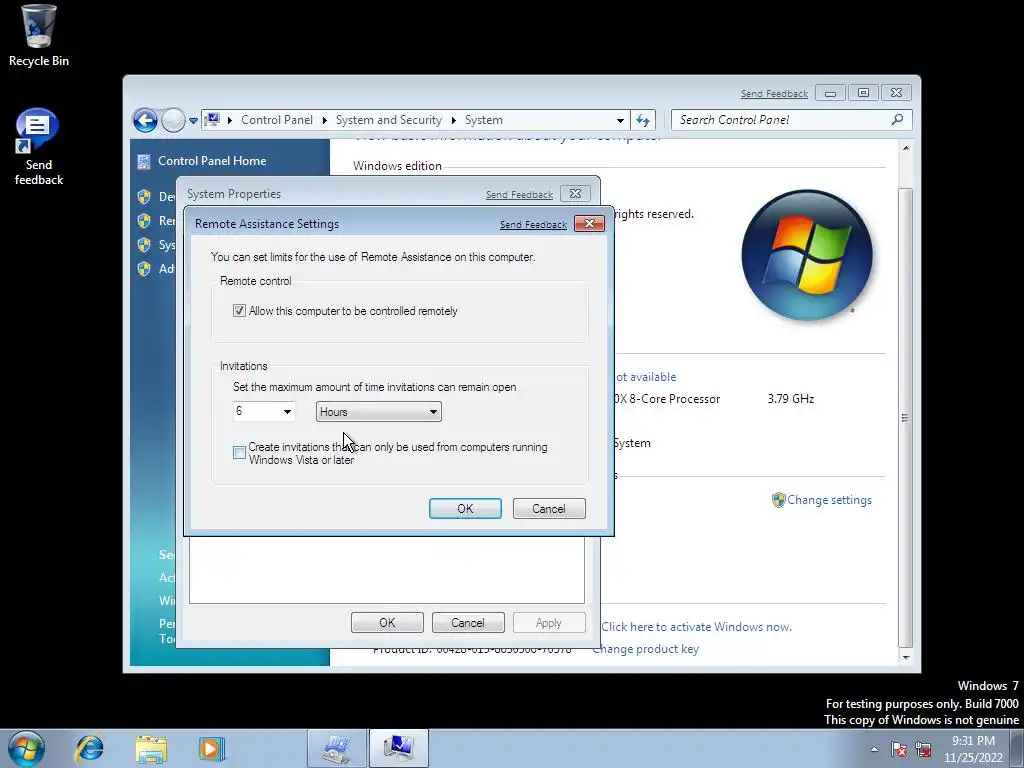Click the Sys... sidebar shield icon

tap(144, 245)
